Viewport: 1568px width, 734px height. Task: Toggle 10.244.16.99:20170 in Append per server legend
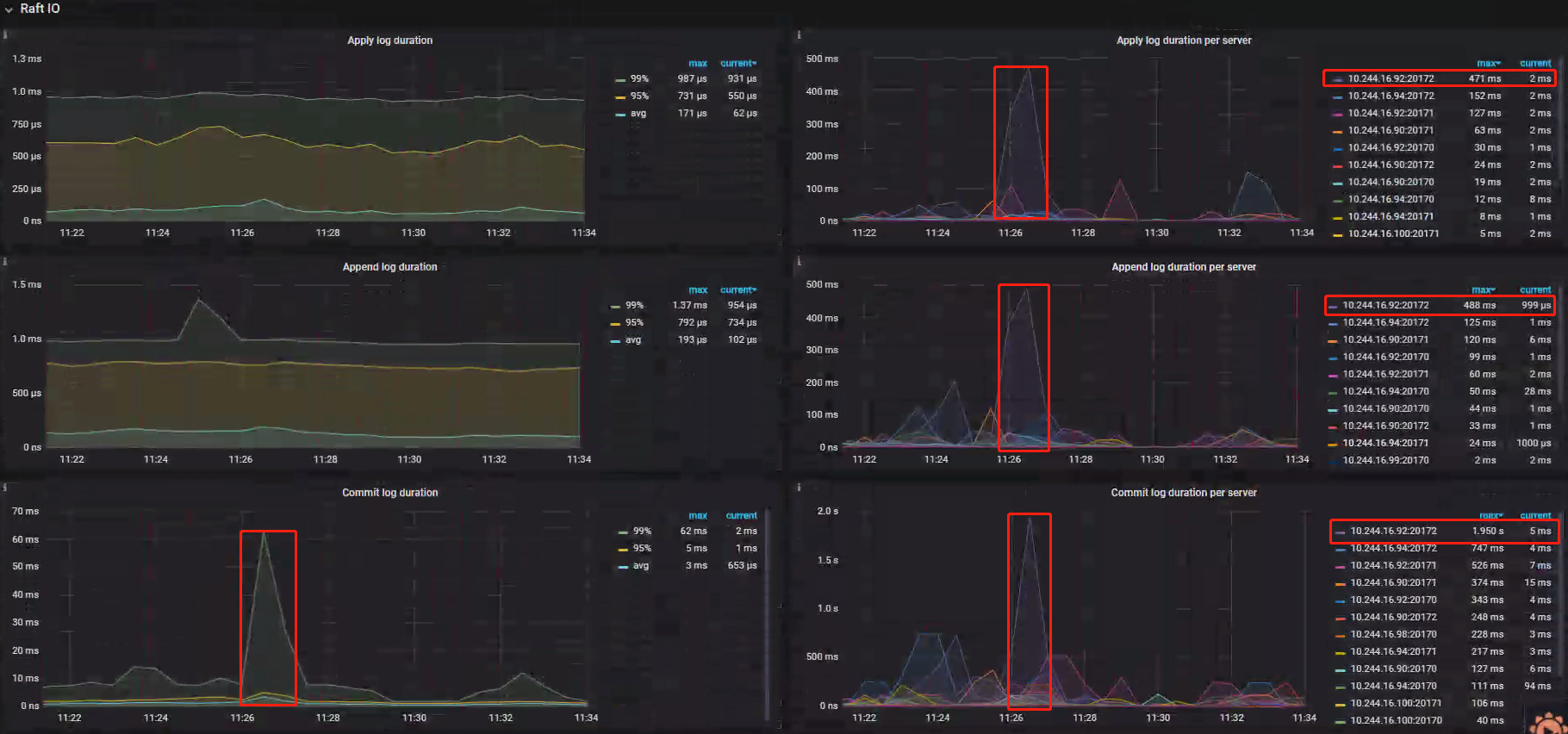click(1385, 461)
